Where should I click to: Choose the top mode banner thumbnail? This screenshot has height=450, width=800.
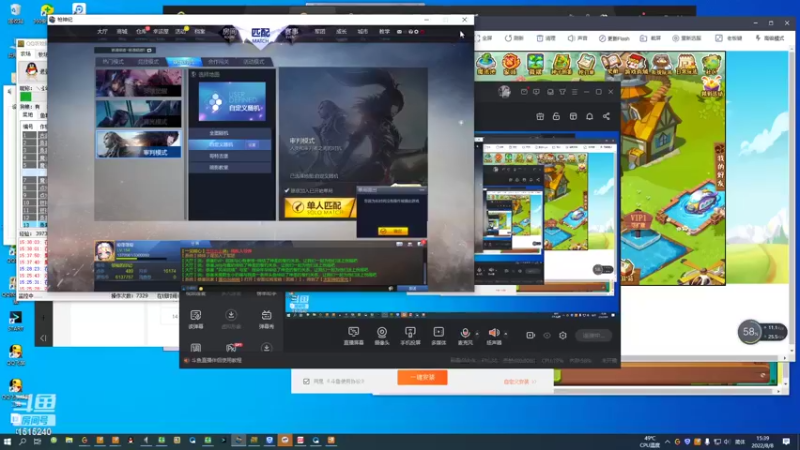tap(139, 83)
